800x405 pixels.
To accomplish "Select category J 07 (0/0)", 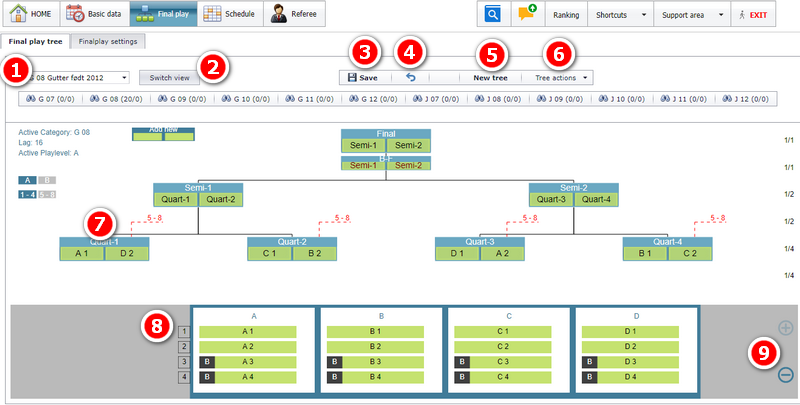I will (437, 98).
